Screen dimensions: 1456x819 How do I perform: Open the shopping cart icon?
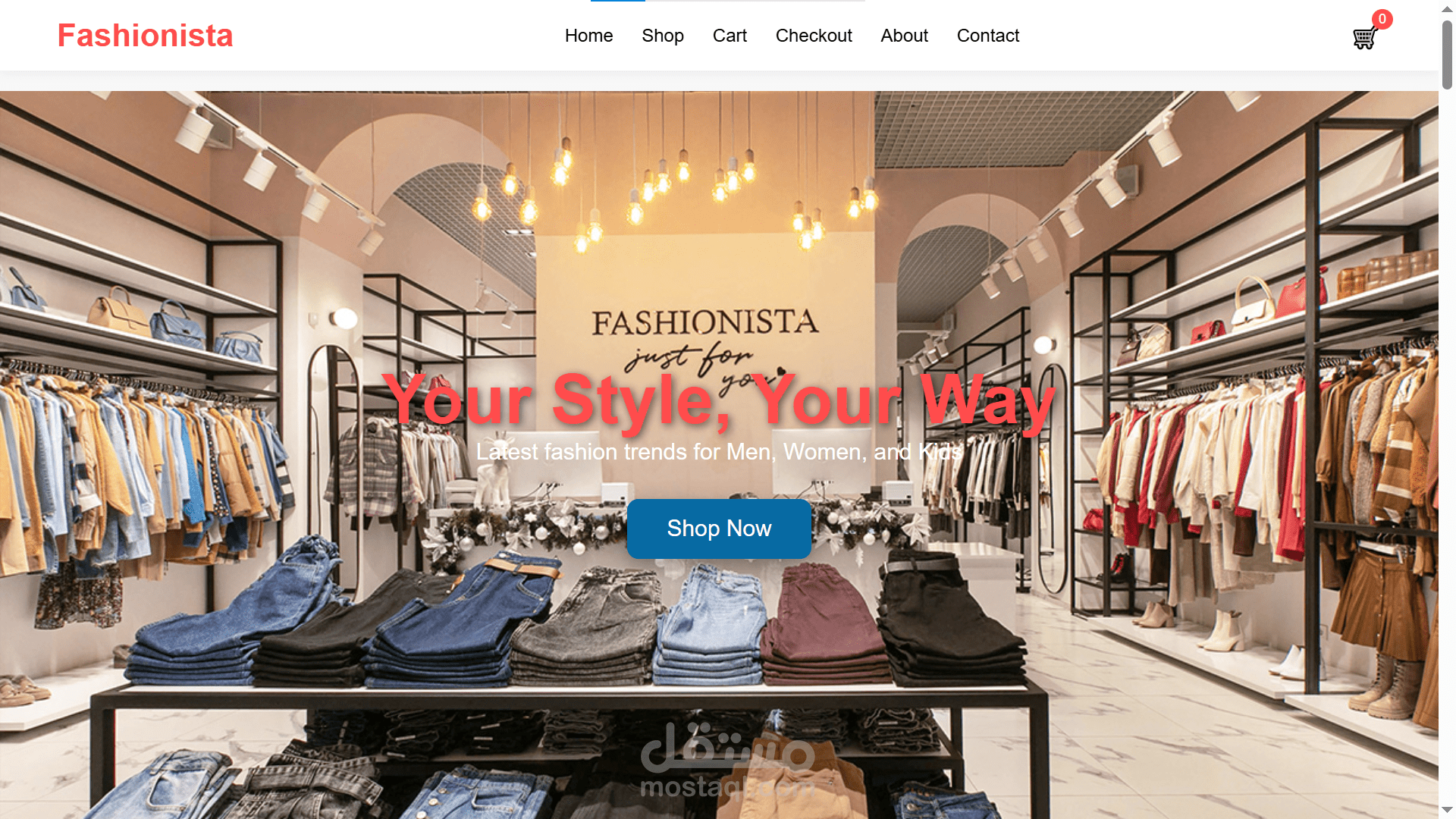tap(1364, 38)
